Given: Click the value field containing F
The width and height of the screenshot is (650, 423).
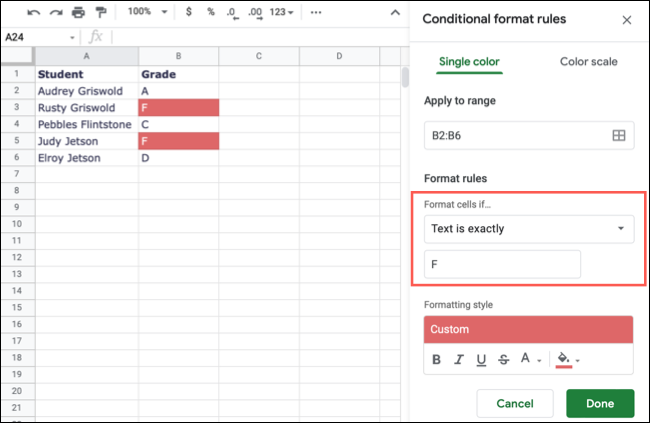Looking at the screenshot, I should [502, 265].
